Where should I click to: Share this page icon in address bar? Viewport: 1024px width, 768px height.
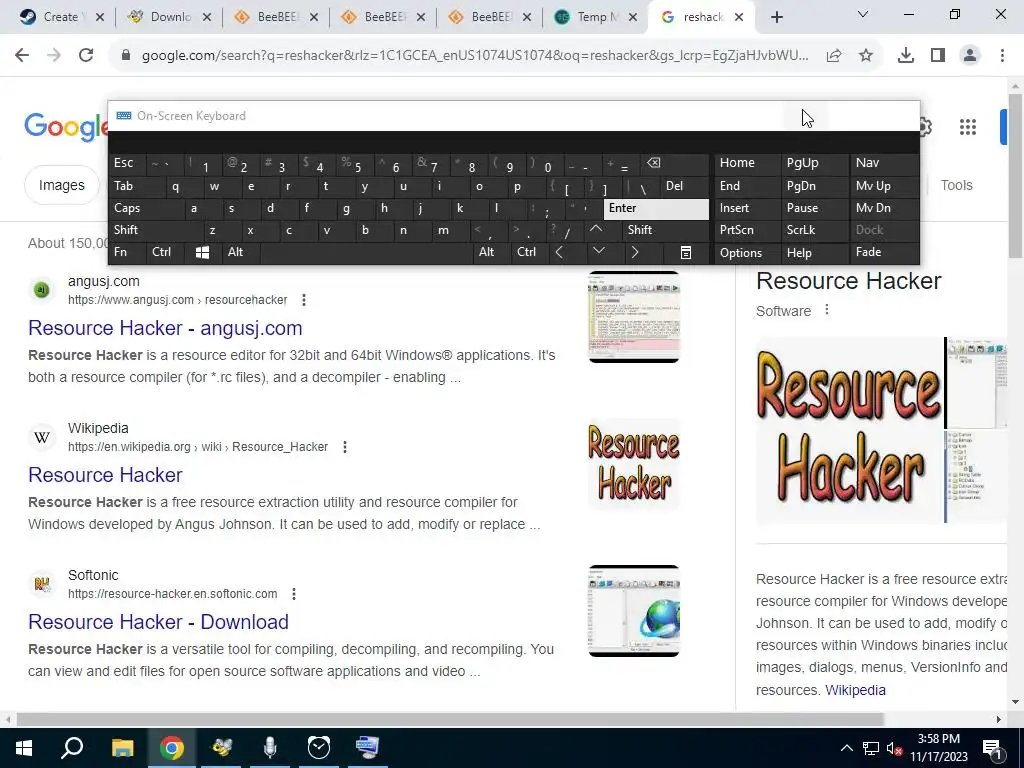click(x=834, y=56)
